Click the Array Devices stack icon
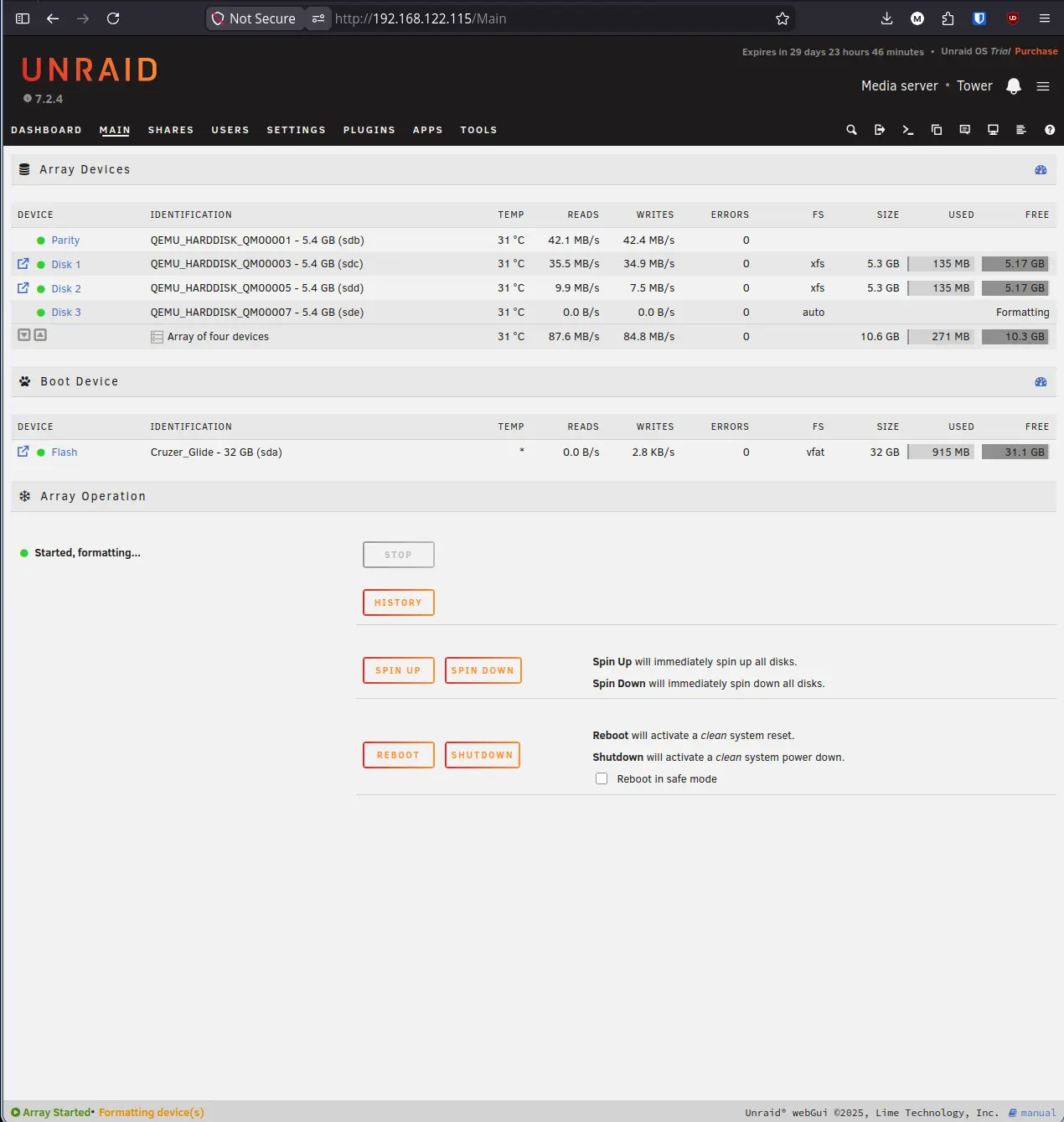 coord(24,169)
